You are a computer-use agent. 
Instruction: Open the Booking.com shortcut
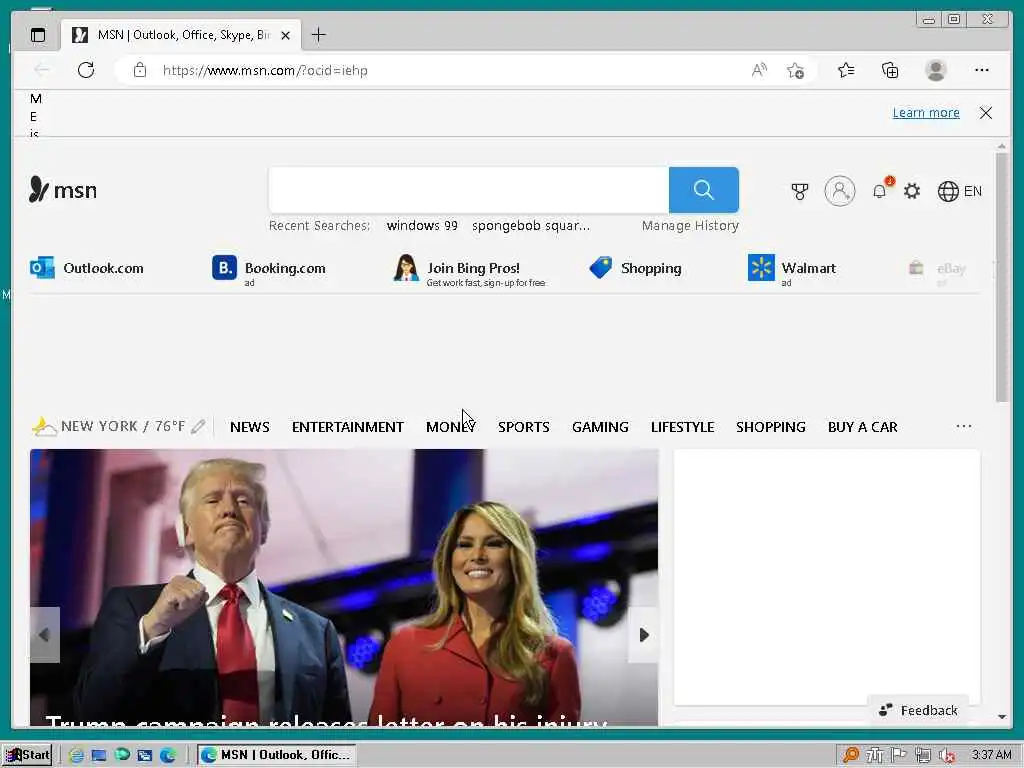click(x=269, y=268)
